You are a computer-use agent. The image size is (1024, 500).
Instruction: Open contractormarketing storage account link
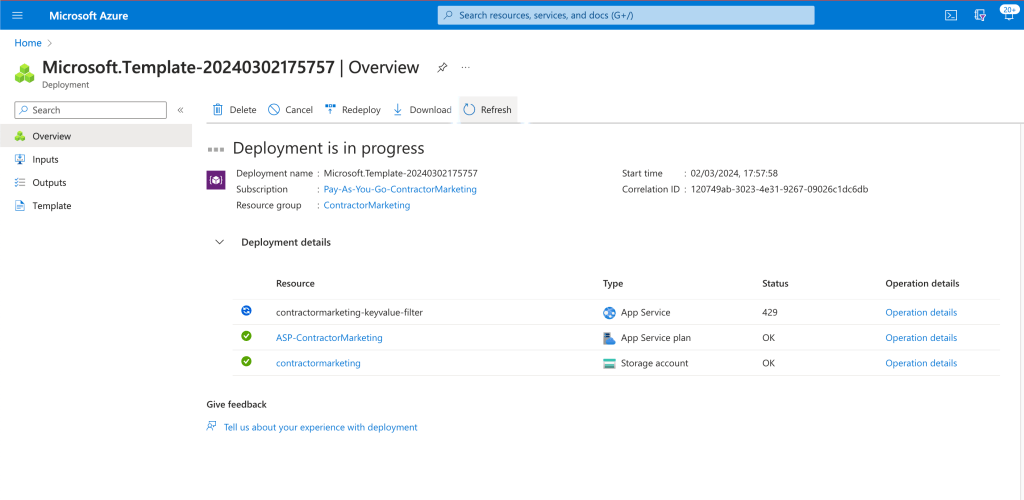[x=318, y=363]
